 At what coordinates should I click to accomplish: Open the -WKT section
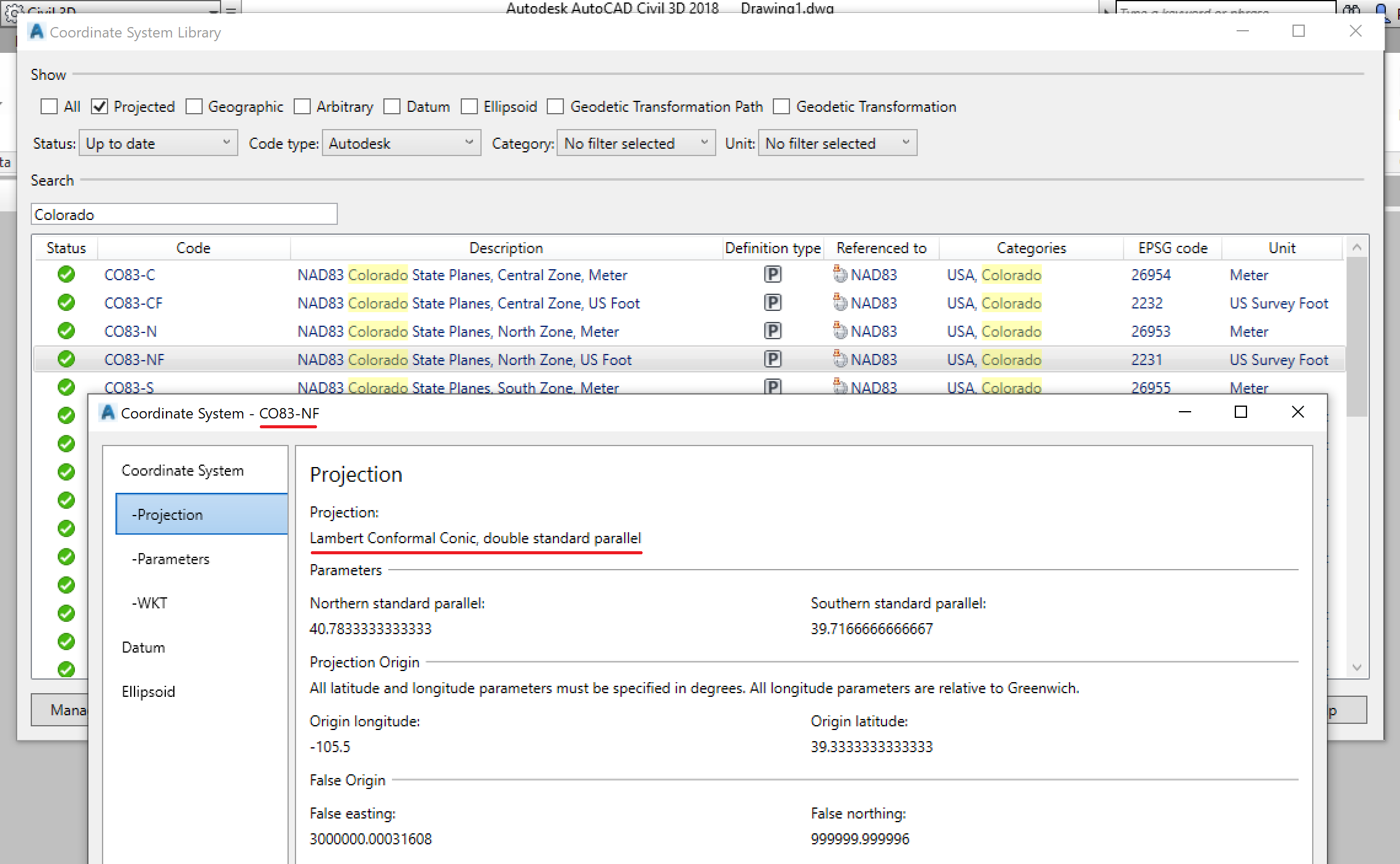(x=150, y=603)
